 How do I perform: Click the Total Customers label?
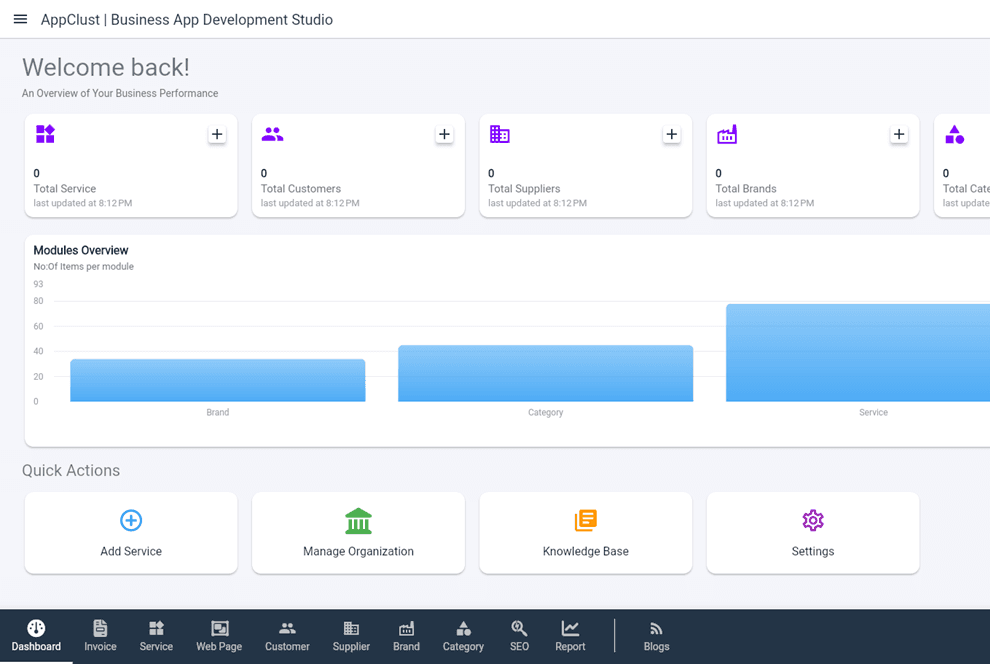tap(301, 189)
